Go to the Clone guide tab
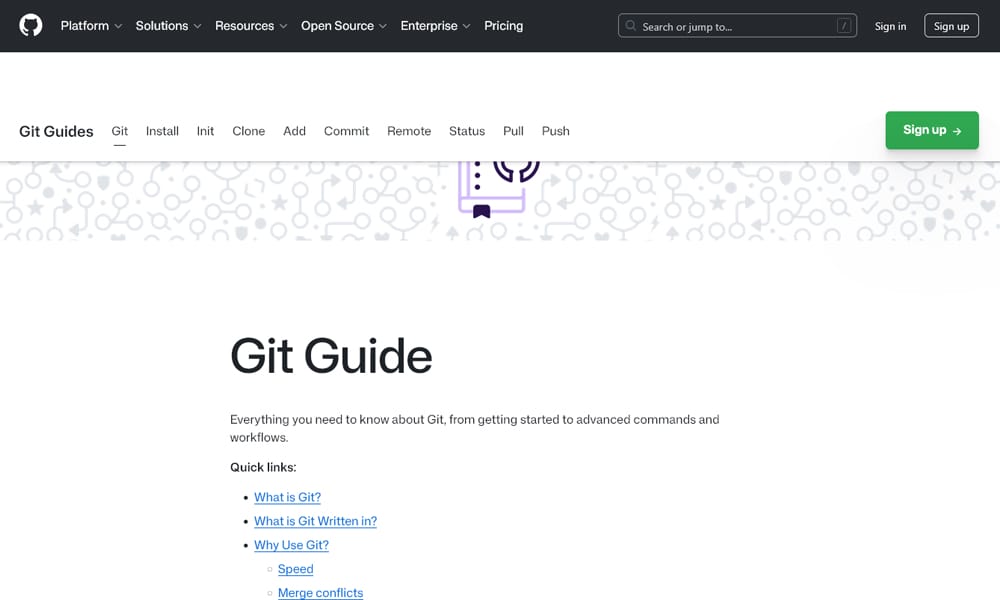This screenshot has width=1000, height=600. click(249, 131)
